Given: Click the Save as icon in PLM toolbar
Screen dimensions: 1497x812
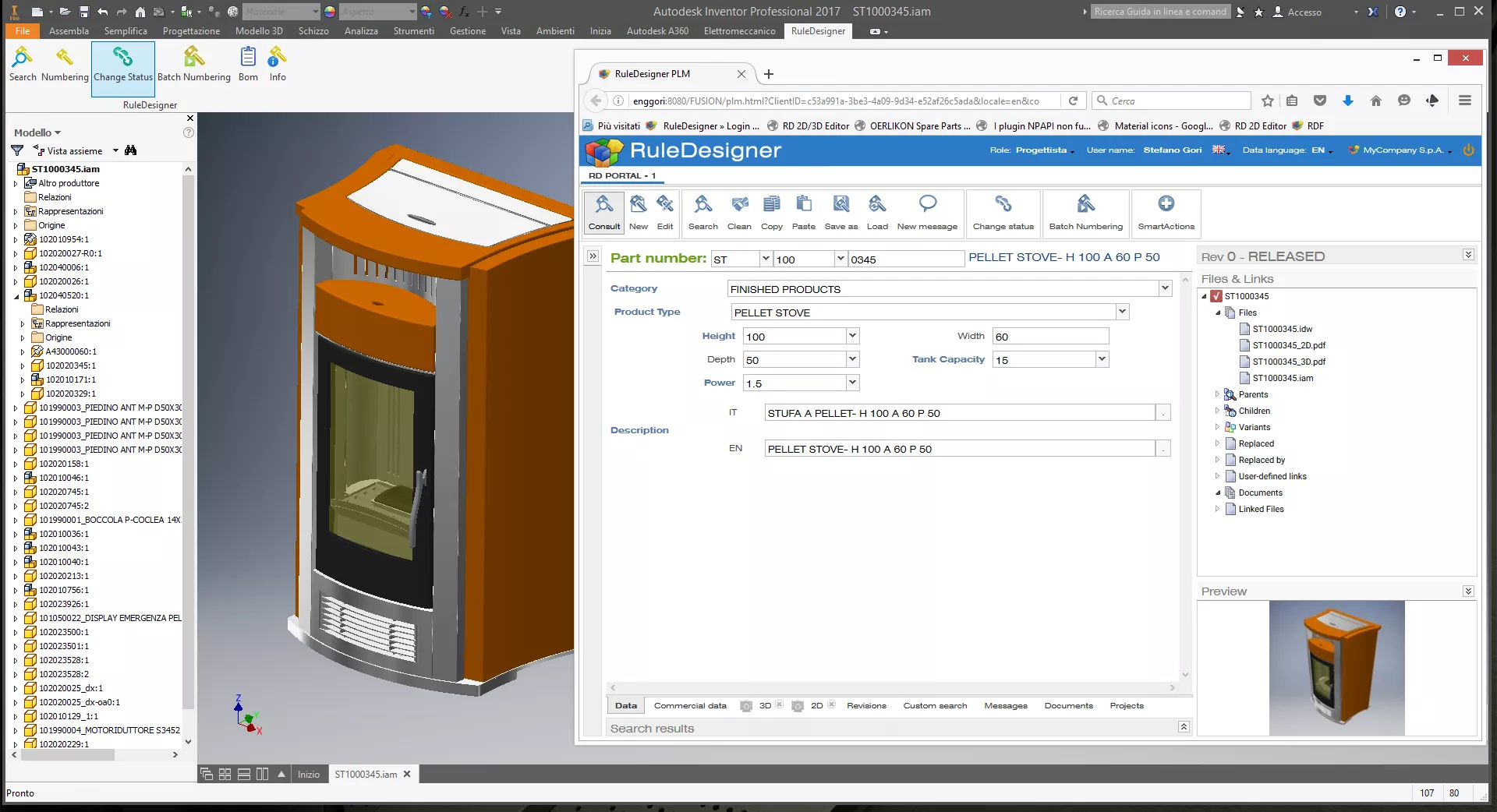Looking at the screenshot, I should (841, 212).
